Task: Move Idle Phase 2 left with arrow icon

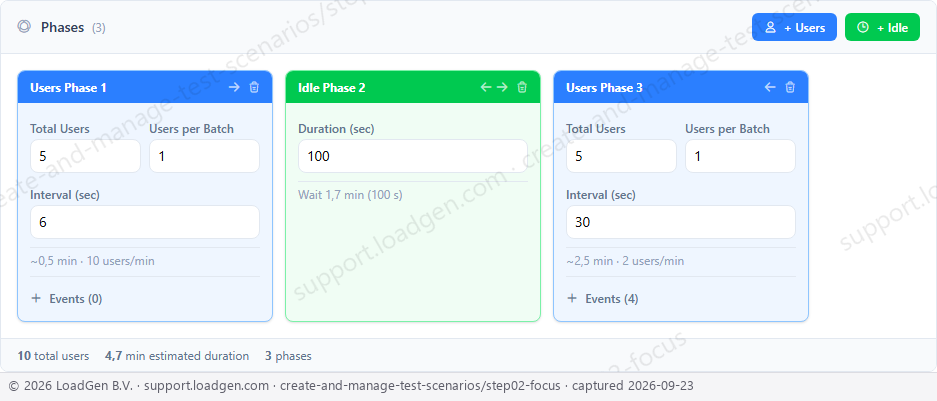Action: tap(486, 87)
